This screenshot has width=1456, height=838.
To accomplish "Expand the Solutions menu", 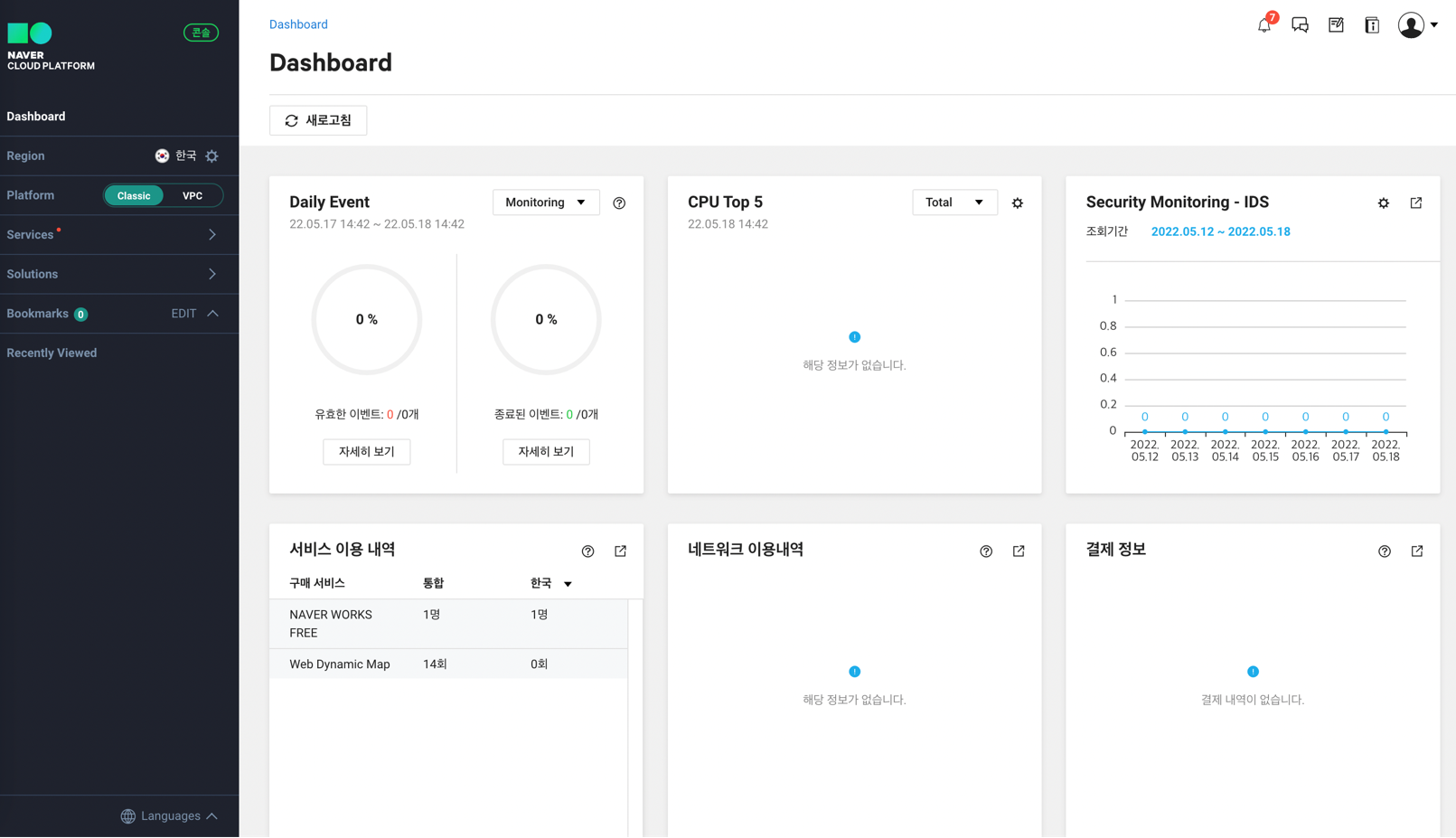I will pyautogui.click(x=119, y=274).
